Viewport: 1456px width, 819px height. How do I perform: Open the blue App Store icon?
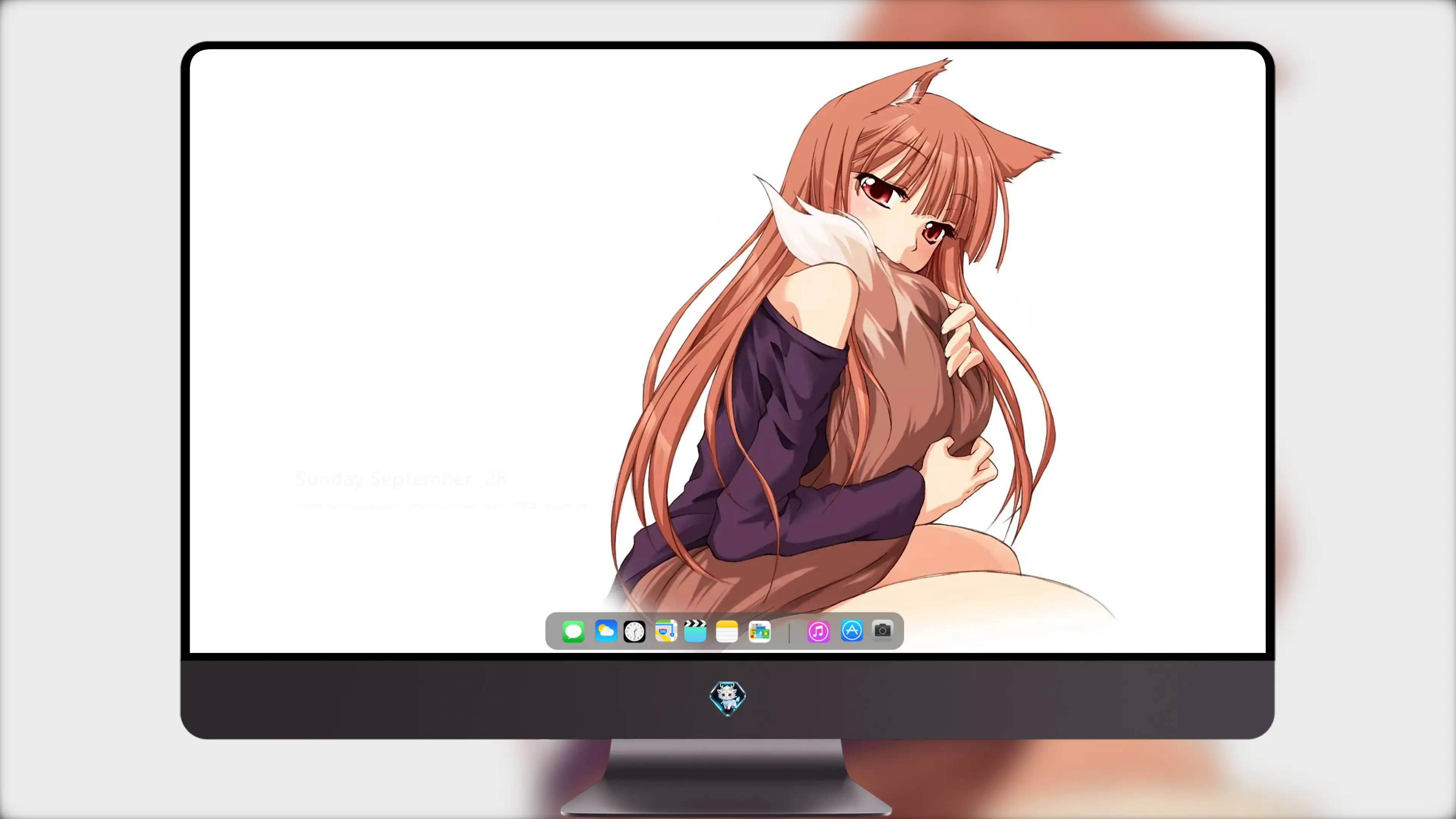852,631
